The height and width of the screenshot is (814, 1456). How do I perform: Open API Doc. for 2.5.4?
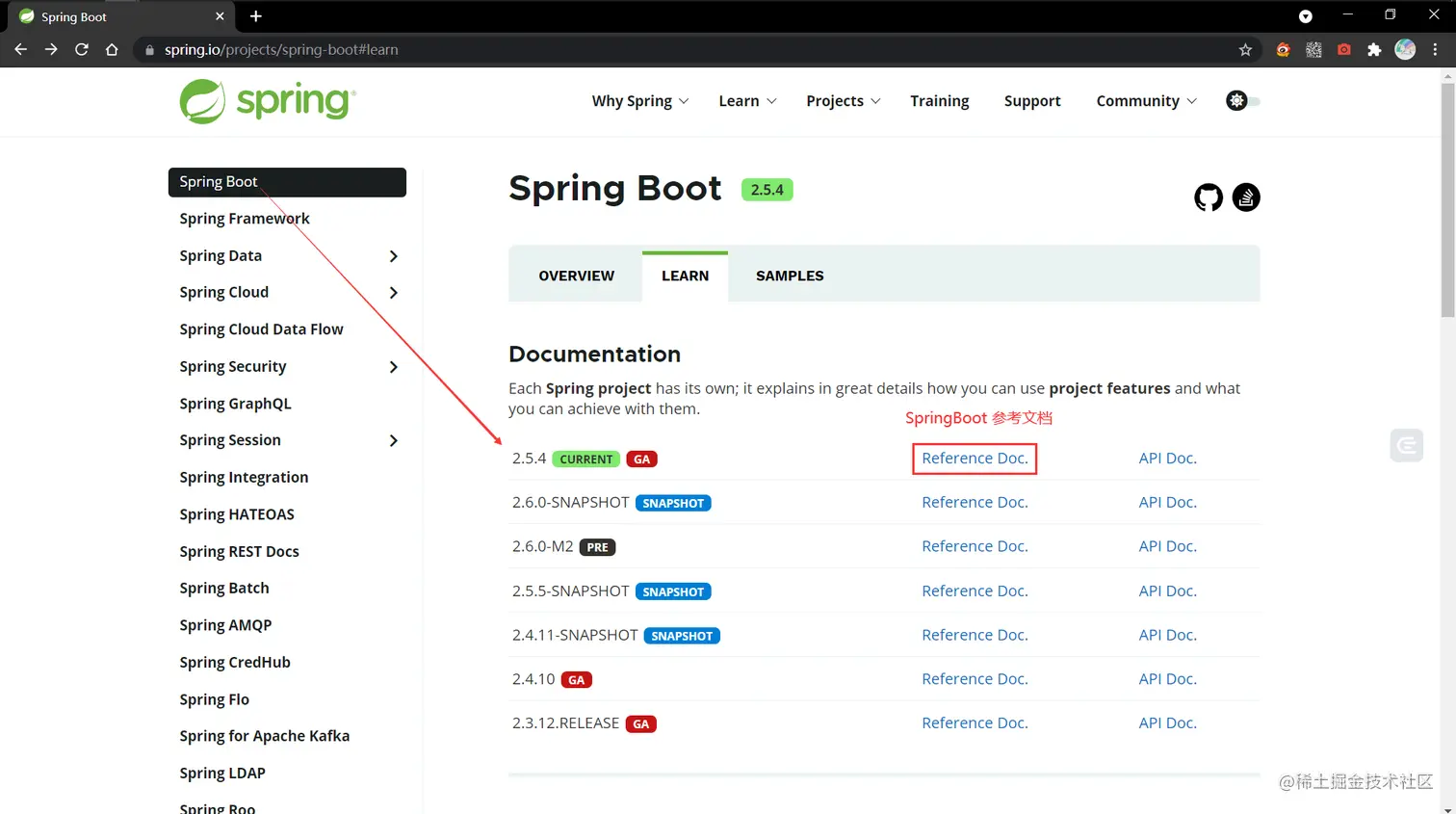(1167, 459)
